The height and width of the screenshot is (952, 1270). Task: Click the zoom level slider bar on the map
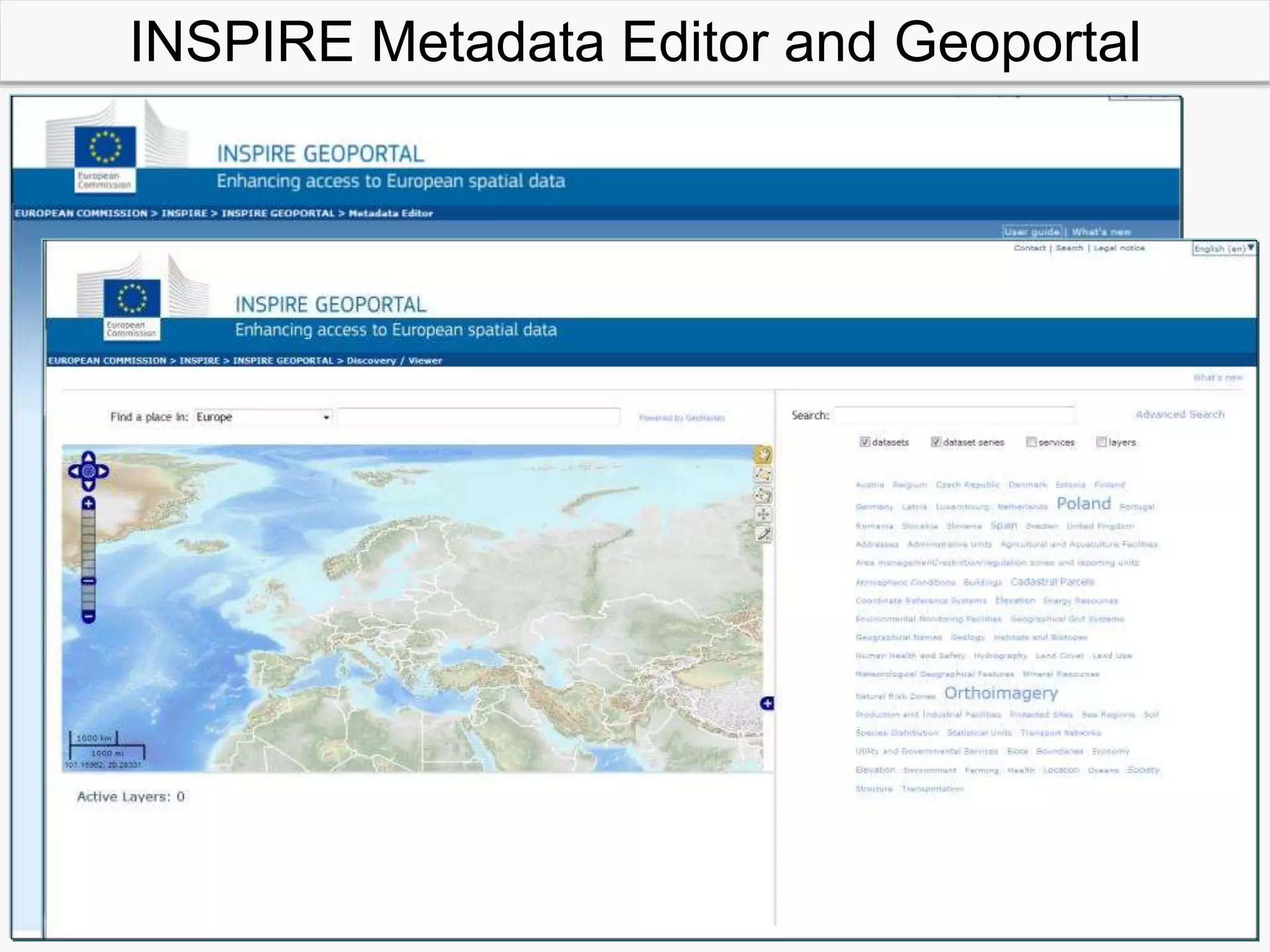pyautogui.click(x=88, y=560)
